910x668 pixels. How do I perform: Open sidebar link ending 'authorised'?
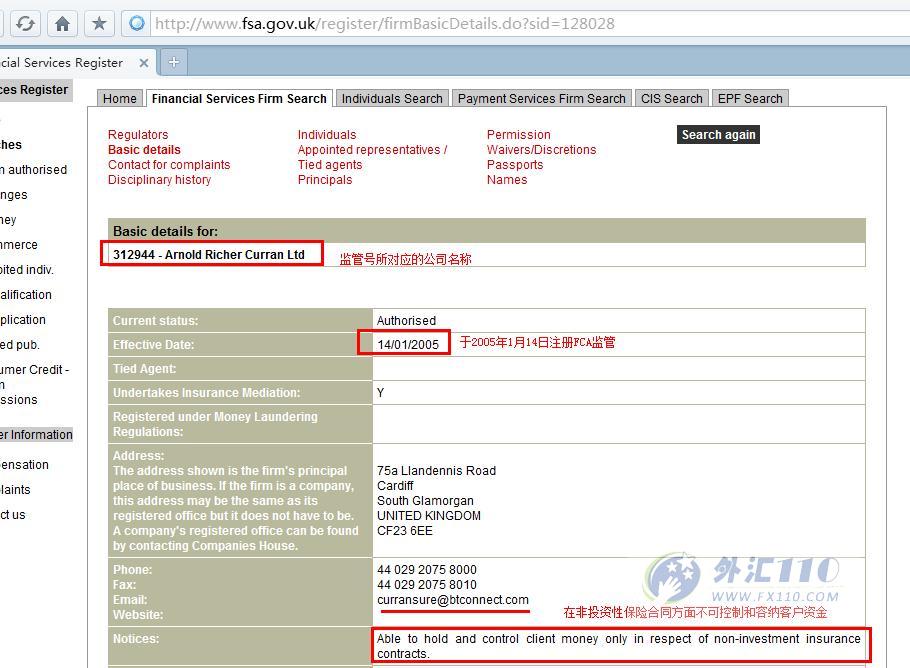click(34, 170)
